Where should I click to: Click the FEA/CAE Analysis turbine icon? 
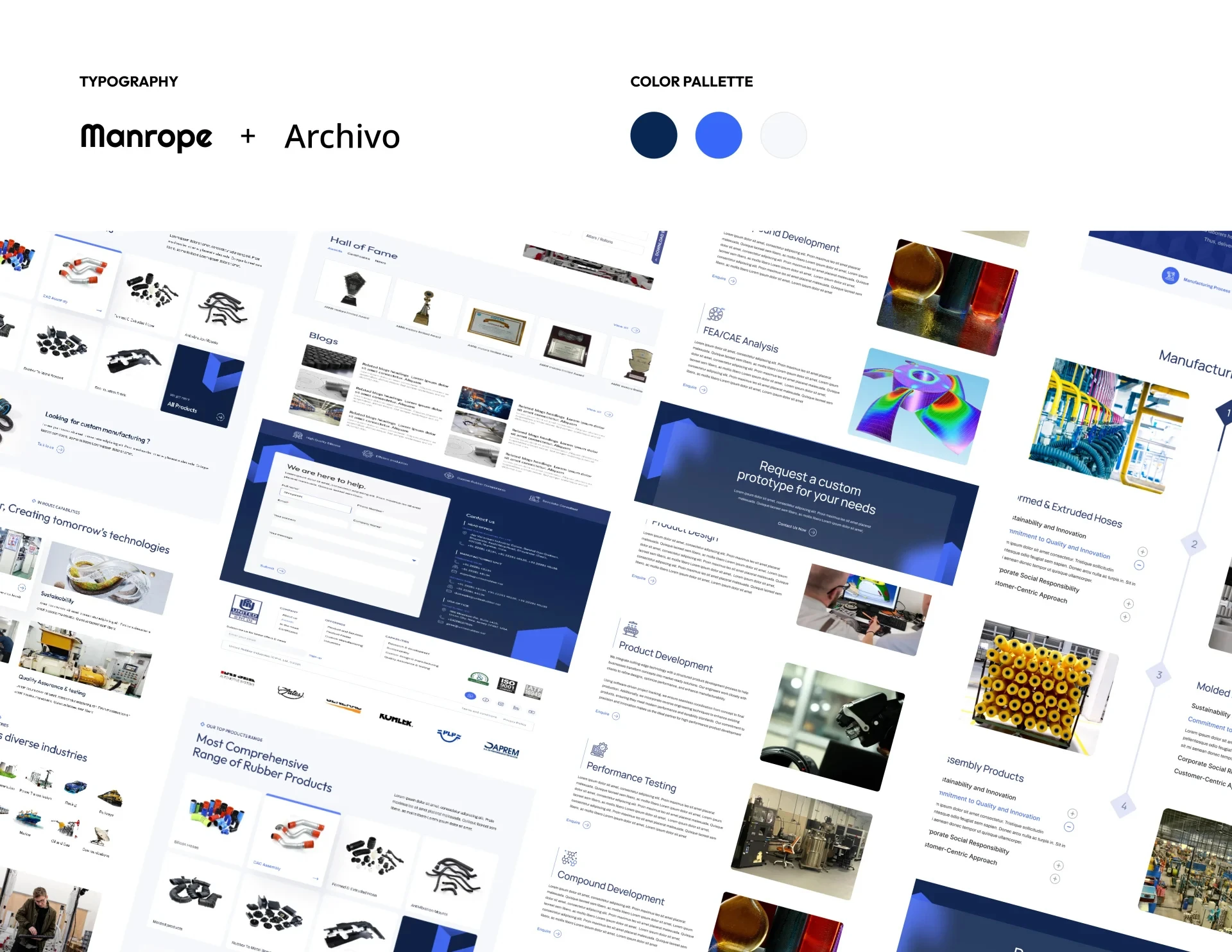tap(716, 314)
